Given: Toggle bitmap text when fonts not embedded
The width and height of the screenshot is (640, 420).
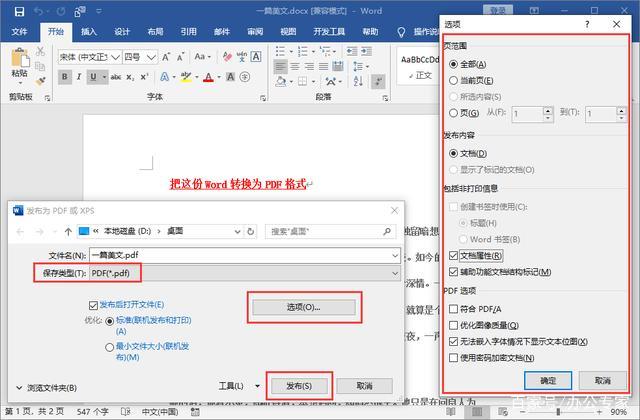Looking at the screenshot, I should [453, 341].
